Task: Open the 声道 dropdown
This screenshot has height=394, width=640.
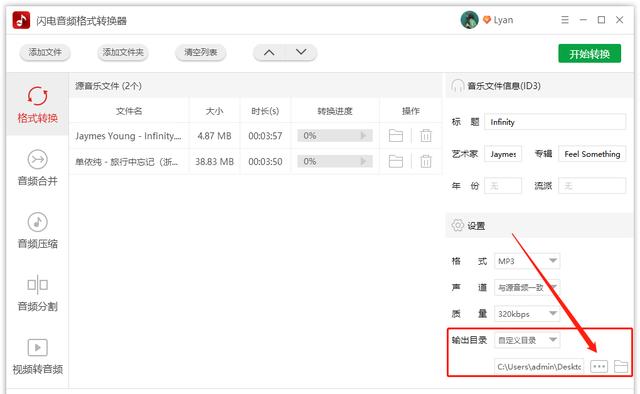Action: tap(527, 287)
